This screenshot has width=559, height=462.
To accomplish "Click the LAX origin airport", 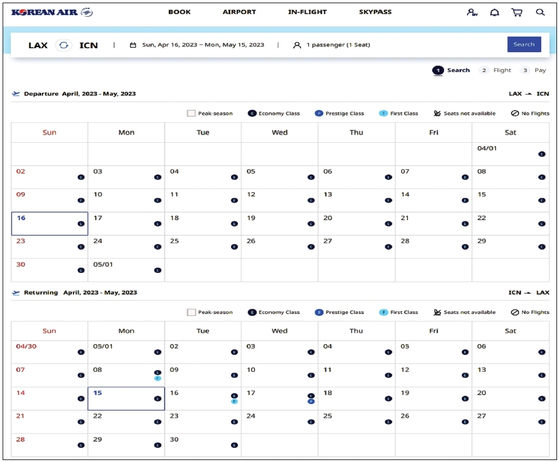I will 38,45.
